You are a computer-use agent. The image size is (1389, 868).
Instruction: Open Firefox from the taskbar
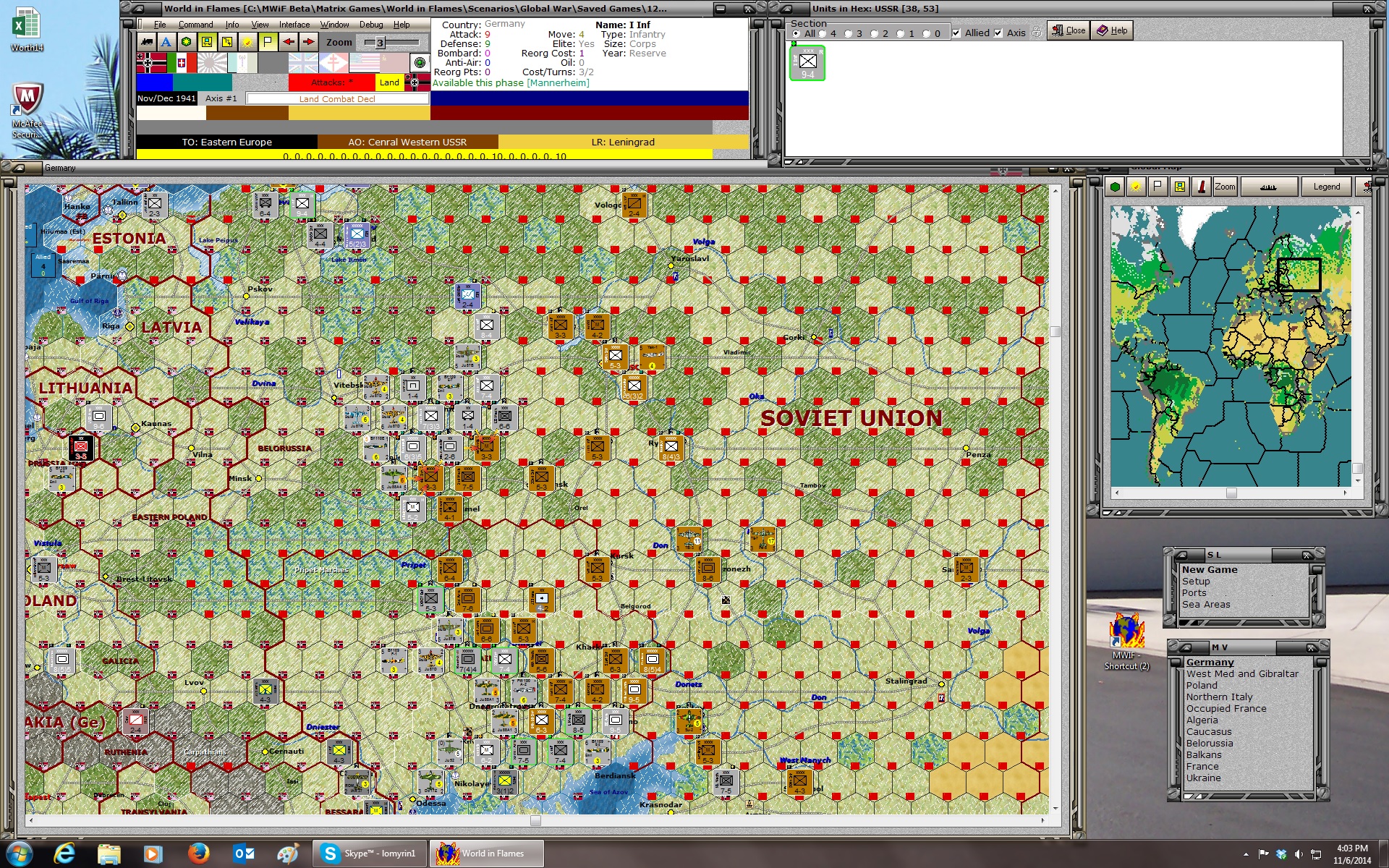click(x=198, y=854)
